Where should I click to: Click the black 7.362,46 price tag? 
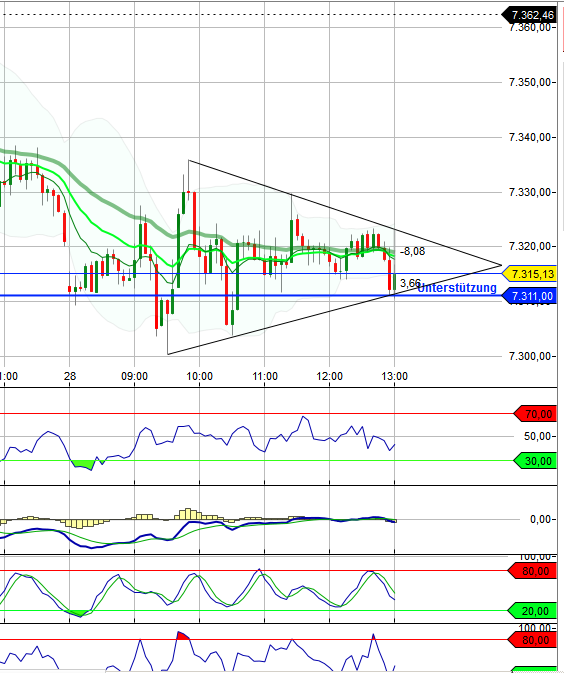529,15
